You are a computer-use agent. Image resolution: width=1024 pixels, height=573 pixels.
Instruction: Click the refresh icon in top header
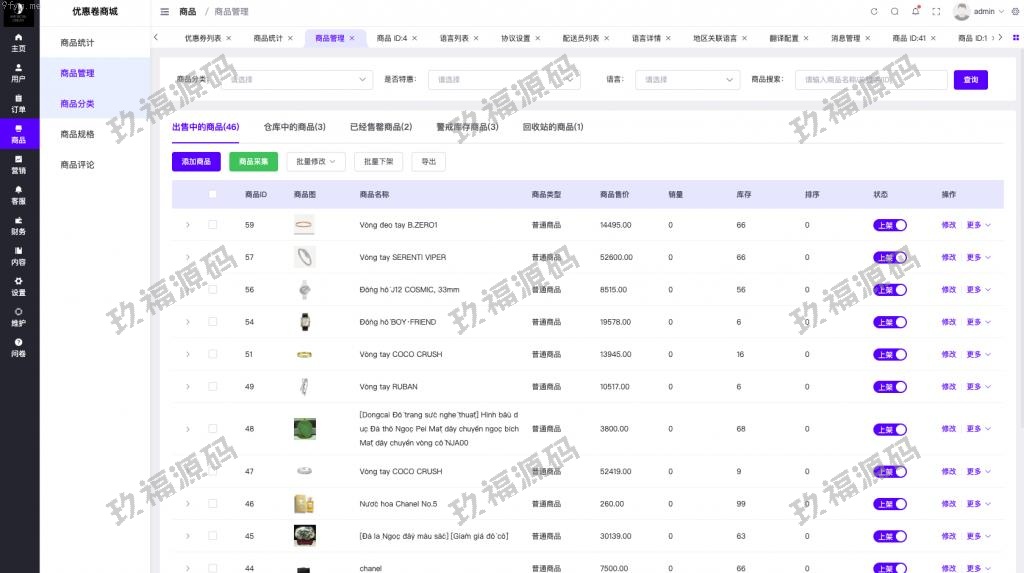point(874,12)
